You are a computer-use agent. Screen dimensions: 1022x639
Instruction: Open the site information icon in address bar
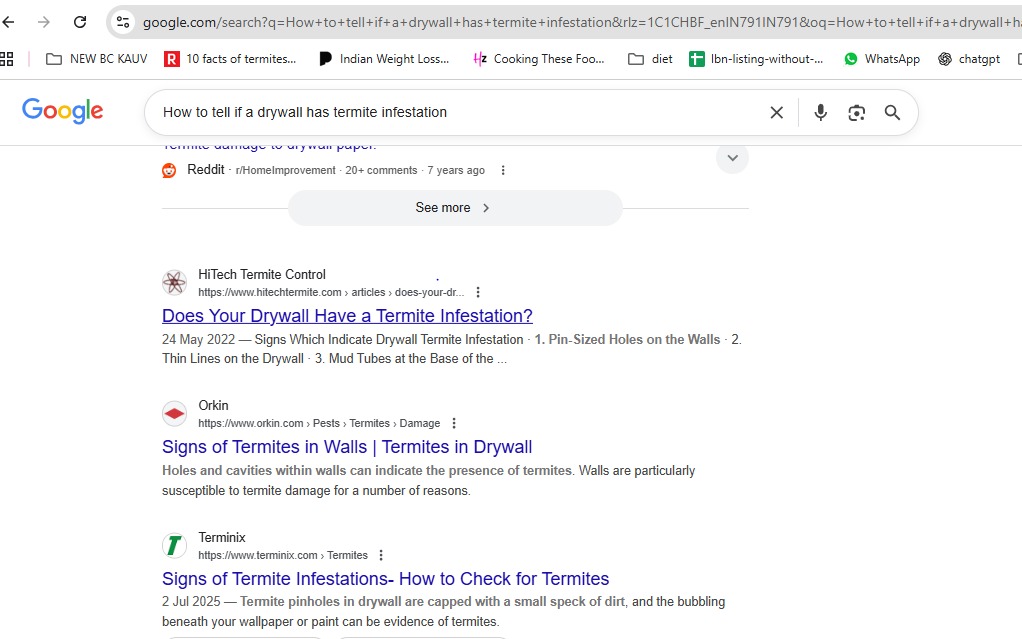tap(123, 22)
